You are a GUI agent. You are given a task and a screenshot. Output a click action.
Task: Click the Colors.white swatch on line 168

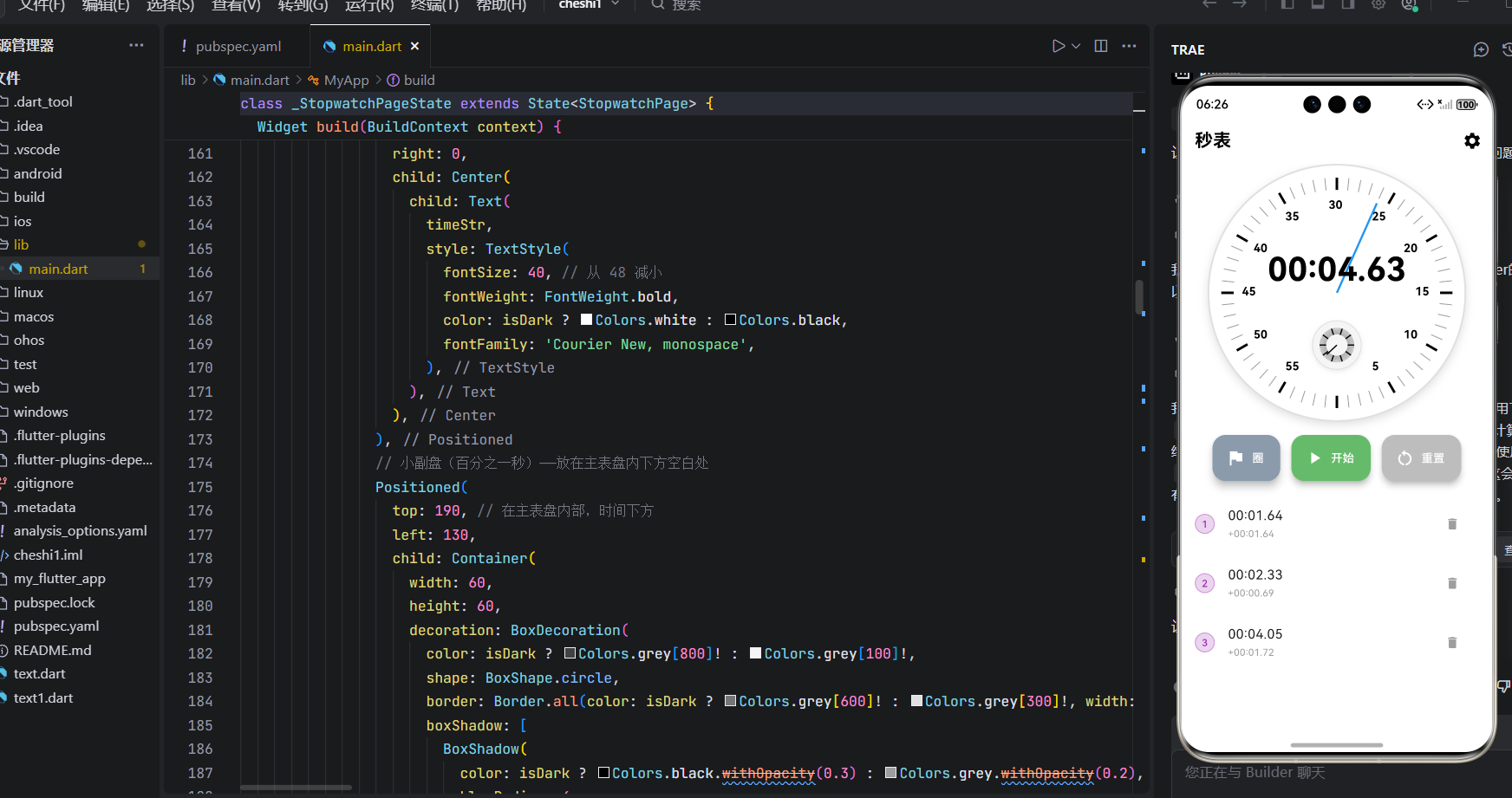587,320
